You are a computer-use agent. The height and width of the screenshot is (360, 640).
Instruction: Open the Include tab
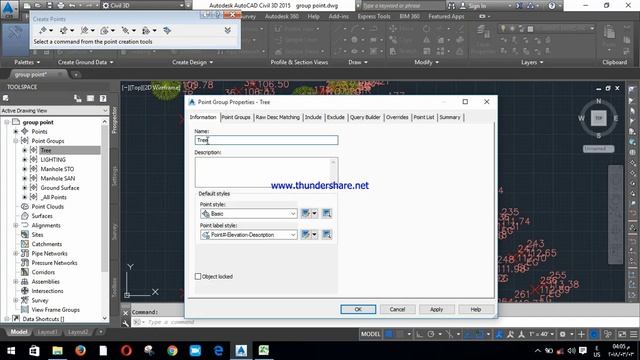point(313,117)
